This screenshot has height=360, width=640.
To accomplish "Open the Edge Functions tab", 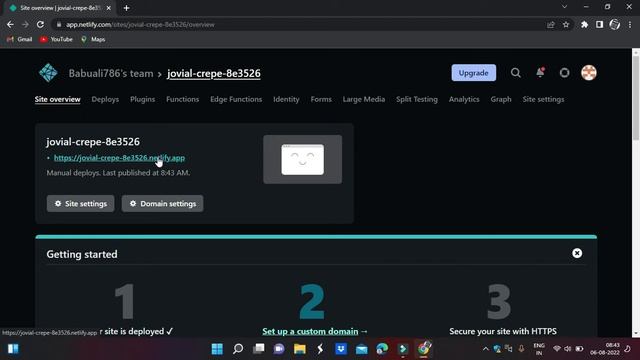I will [236, 99].
